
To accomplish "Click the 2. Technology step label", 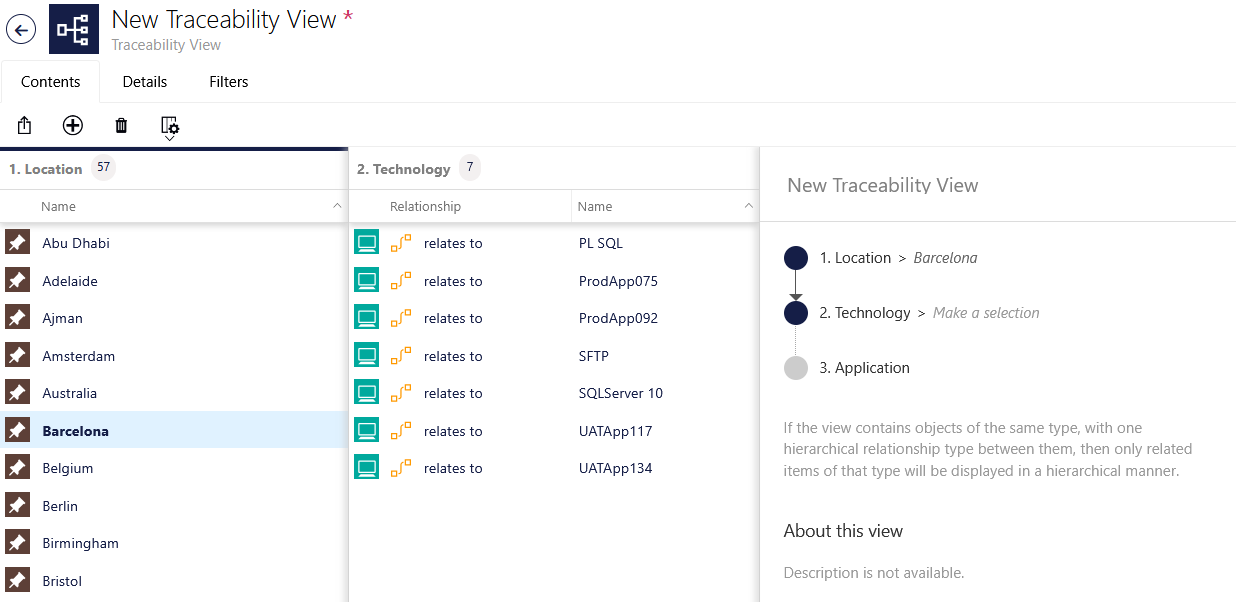I will [x=865, y=313].
